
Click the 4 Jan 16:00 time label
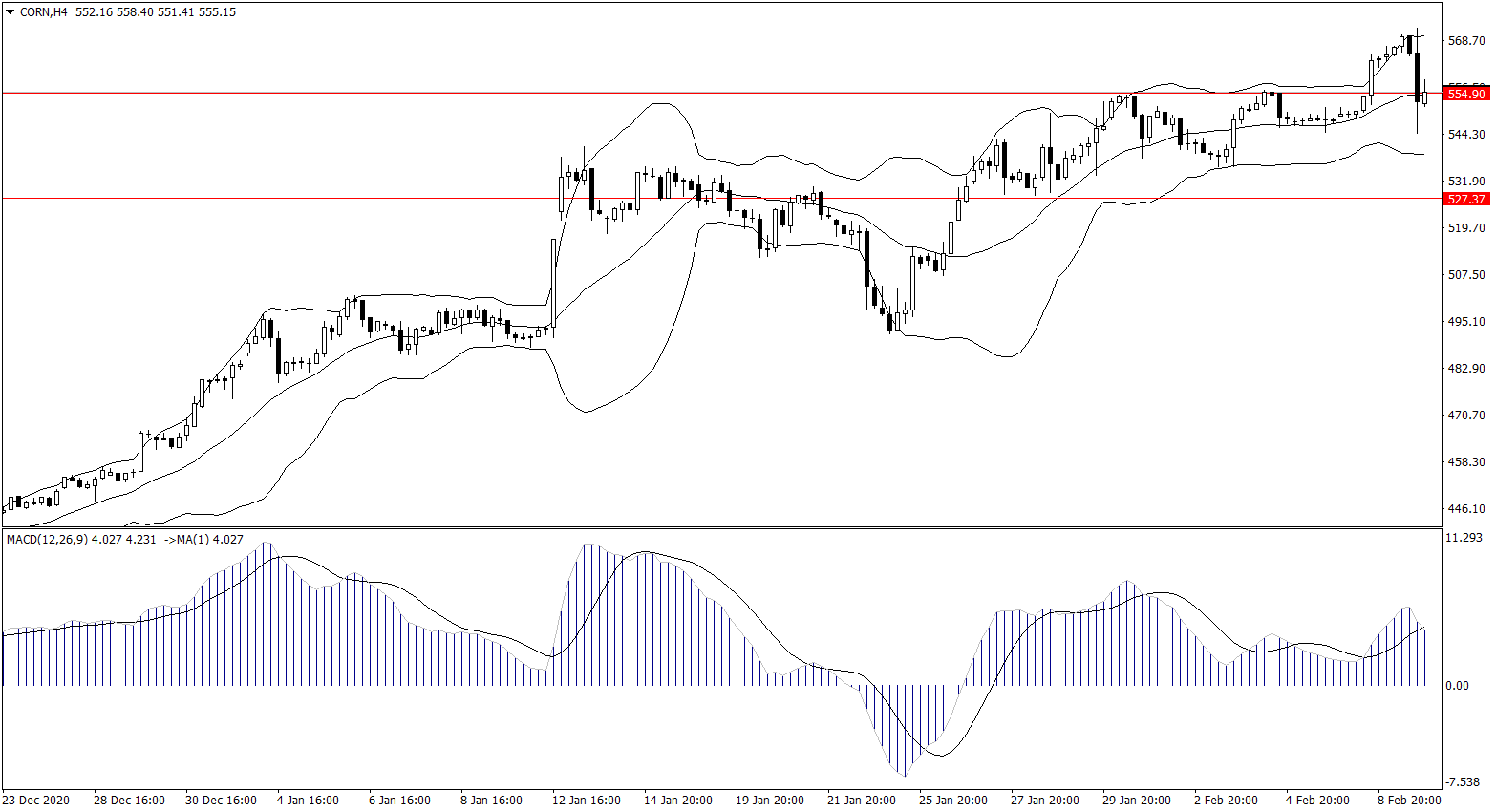pyautogui.click(x=309, y=801)
